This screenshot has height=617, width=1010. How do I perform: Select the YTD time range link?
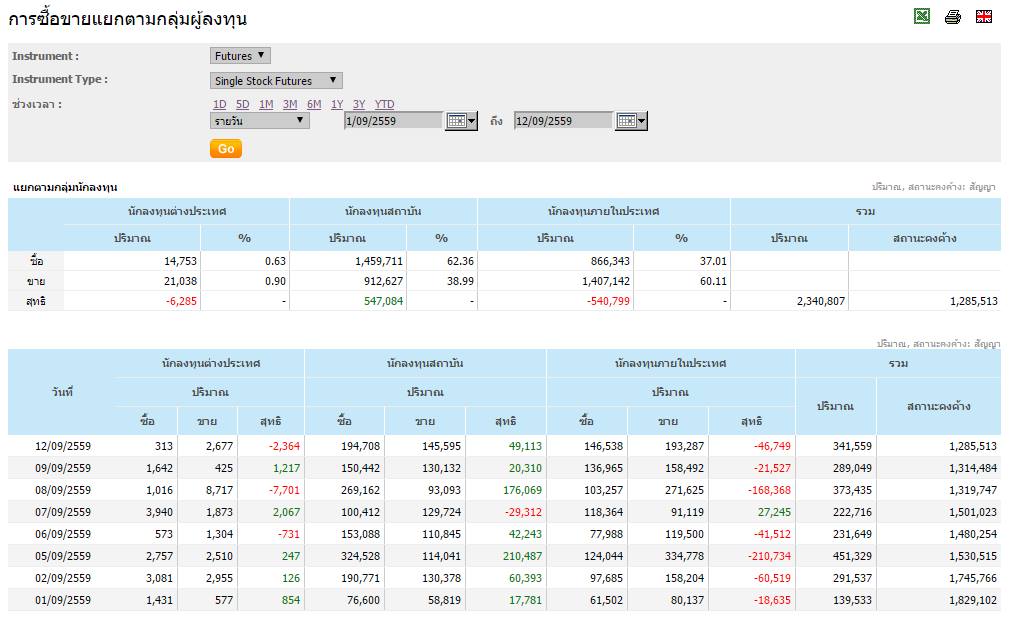[385, 104]
